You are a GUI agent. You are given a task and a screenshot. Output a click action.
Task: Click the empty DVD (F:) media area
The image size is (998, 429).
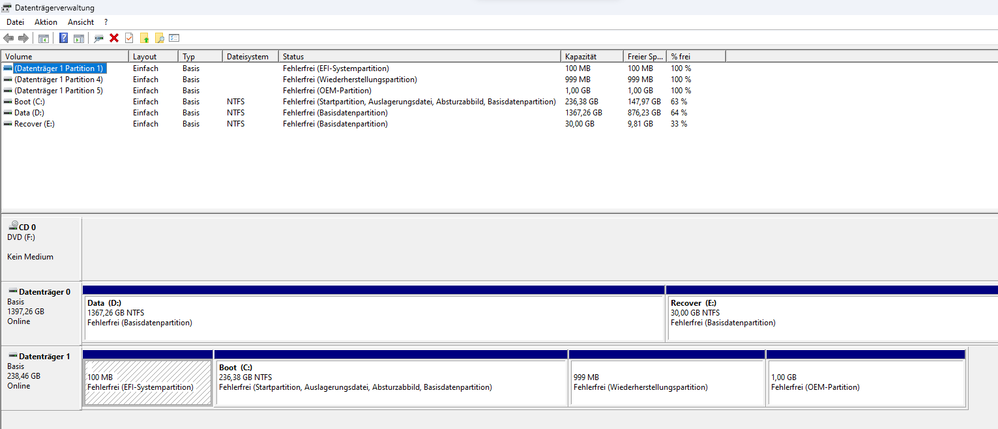pos(540,248)
